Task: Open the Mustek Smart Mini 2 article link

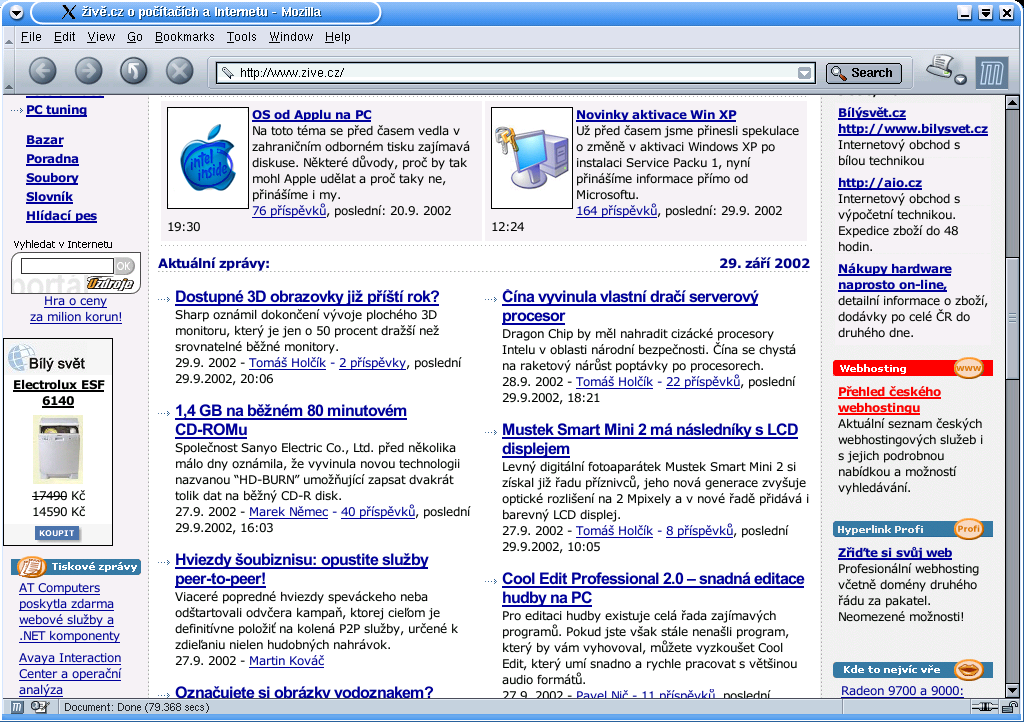Action: point(650,439)
